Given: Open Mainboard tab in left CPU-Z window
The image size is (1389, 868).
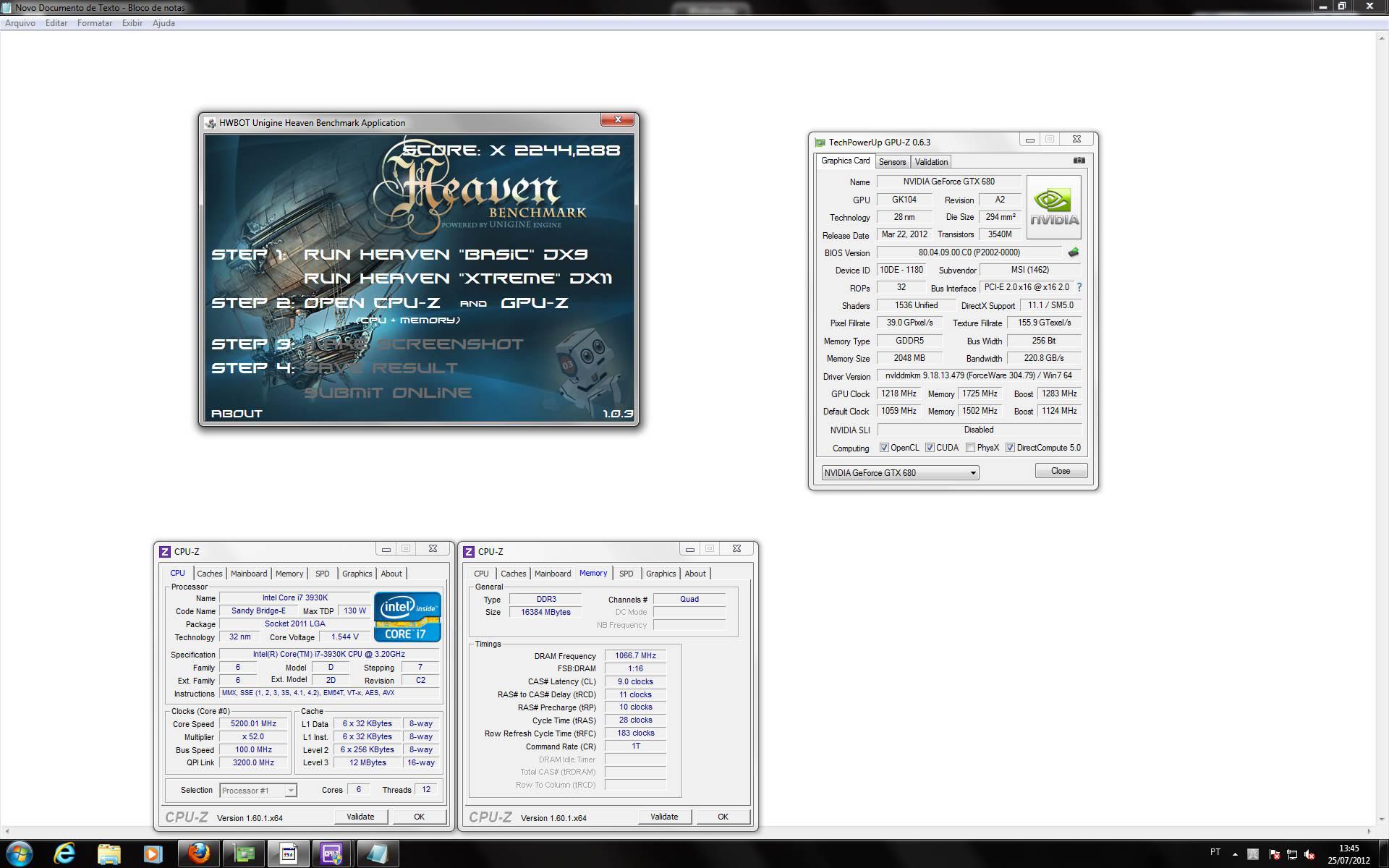Looking at the screenshot, I should pos(249,574).
